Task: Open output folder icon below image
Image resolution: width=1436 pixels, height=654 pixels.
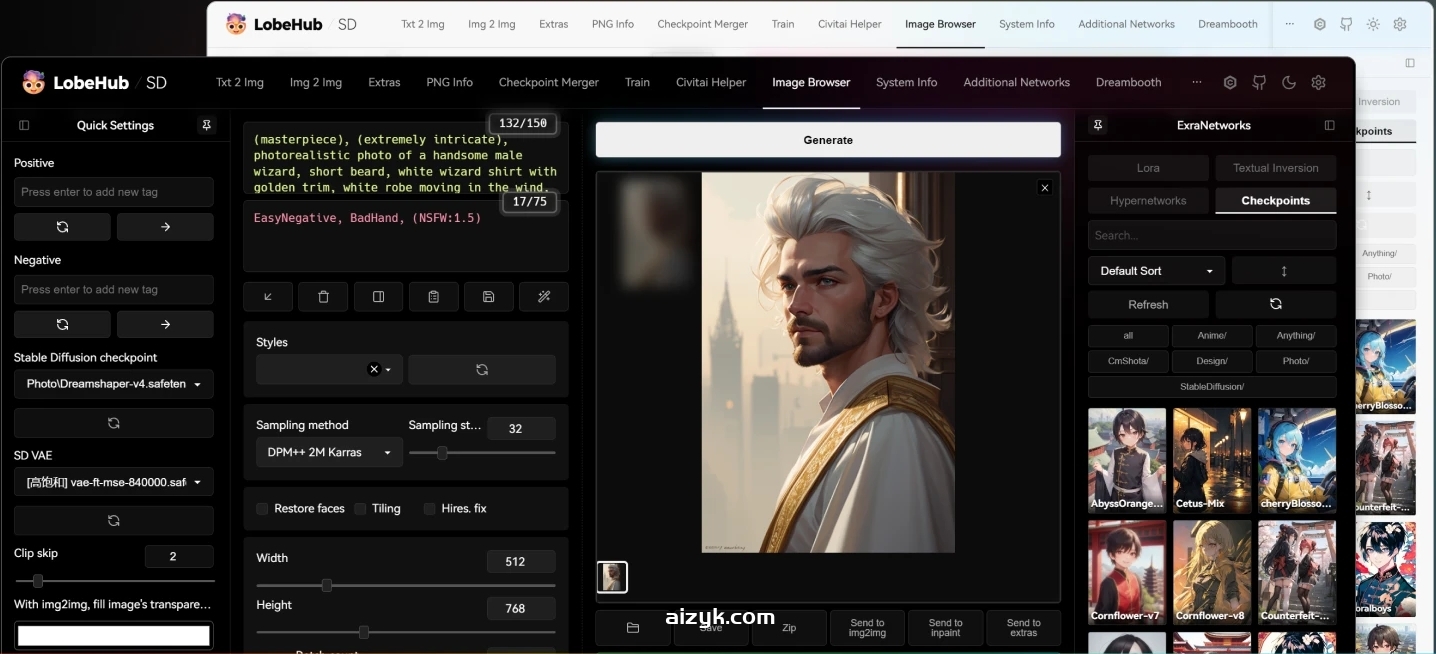Action: 633,628
